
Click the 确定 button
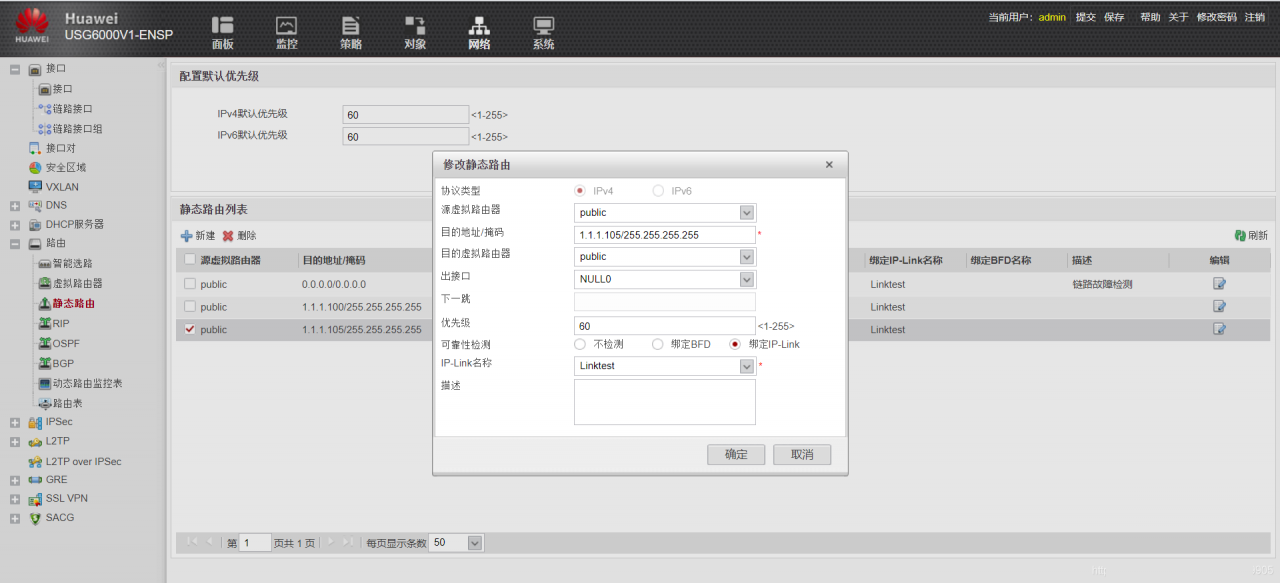(x=736, y=454)
